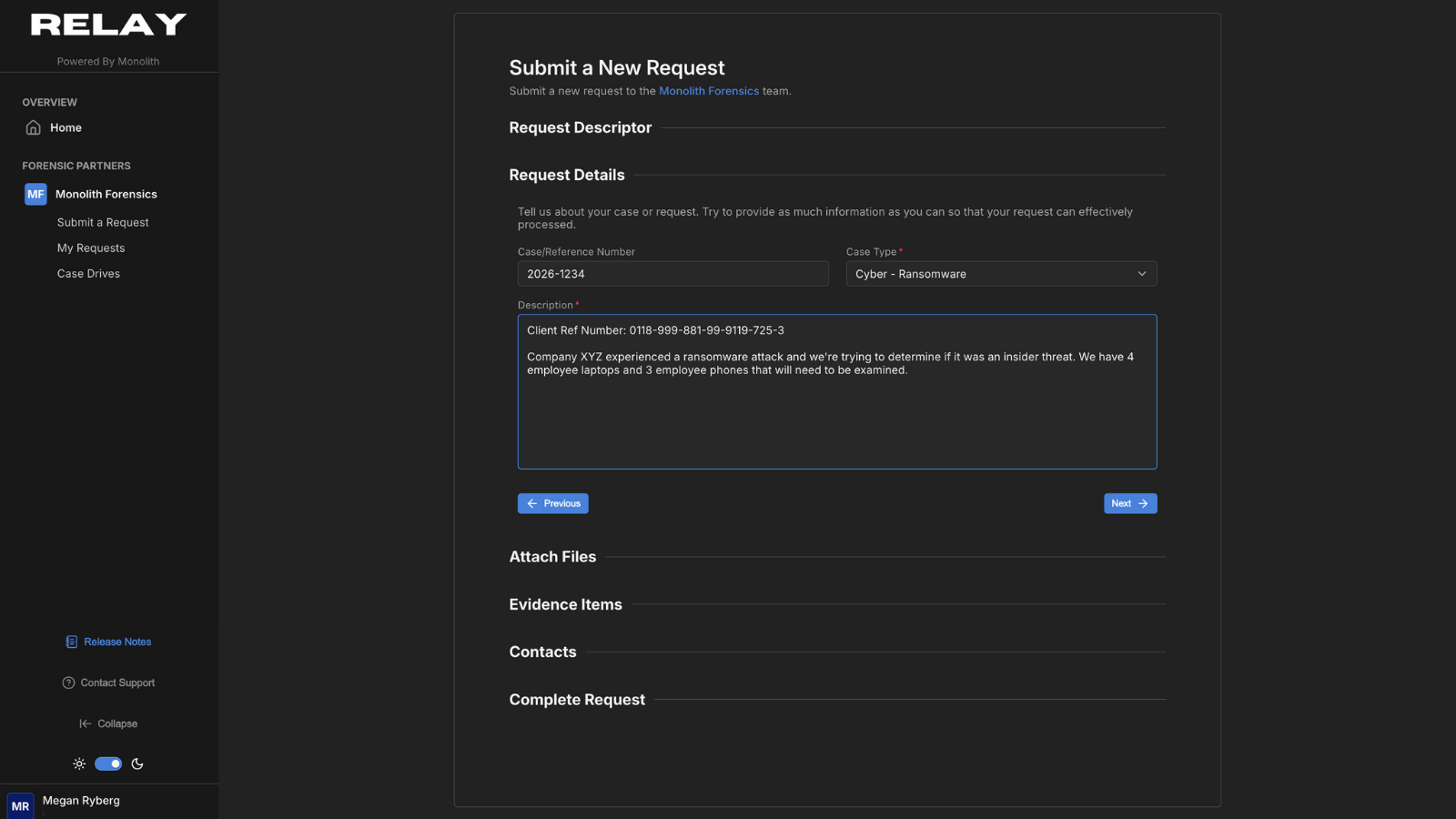Click the MR user avatar
The image size is (1456, 819).
point(20,805)
